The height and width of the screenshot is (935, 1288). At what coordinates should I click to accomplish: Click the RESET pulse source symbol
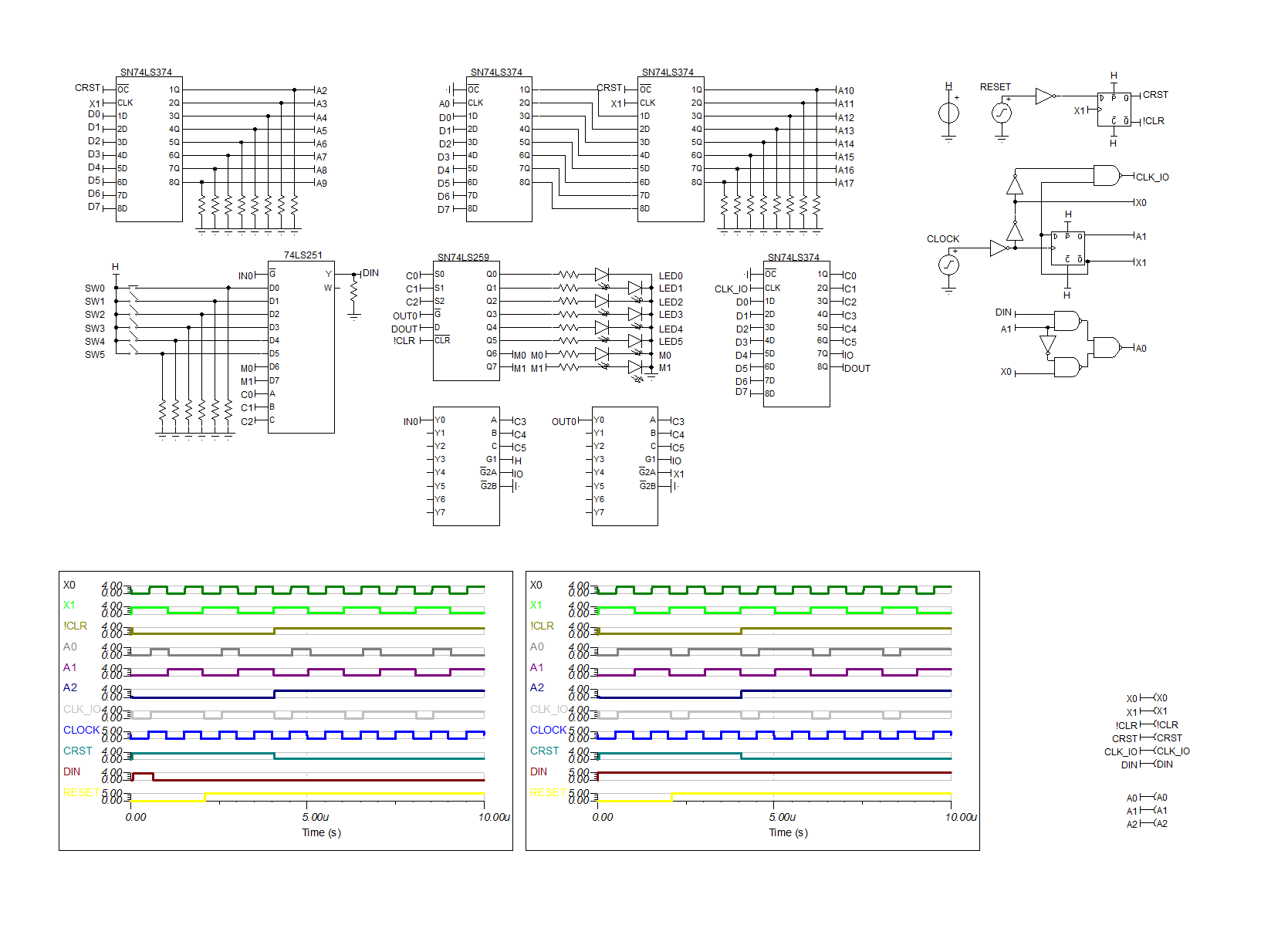pos(1002,112)
